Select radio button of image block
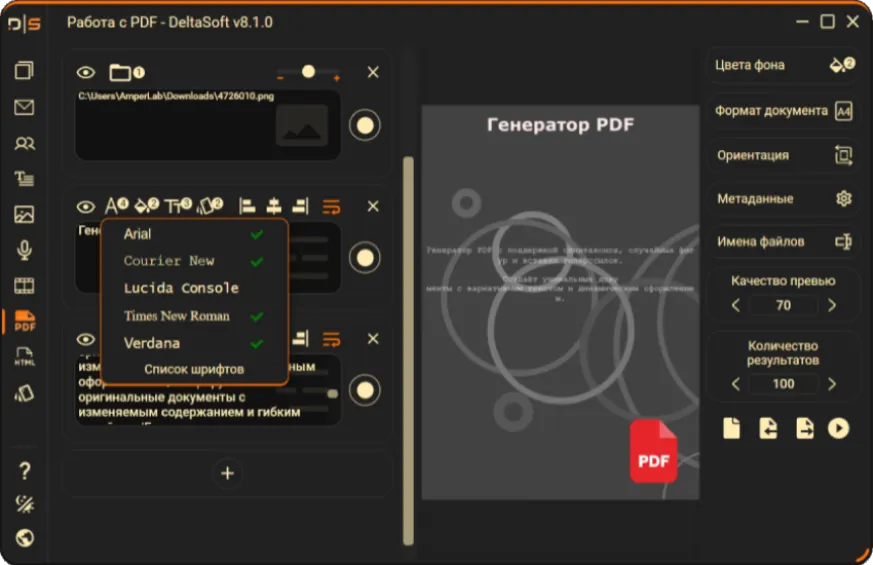Image resolution: width=873 pixels, height=565 pixels. tap(365, 125)
